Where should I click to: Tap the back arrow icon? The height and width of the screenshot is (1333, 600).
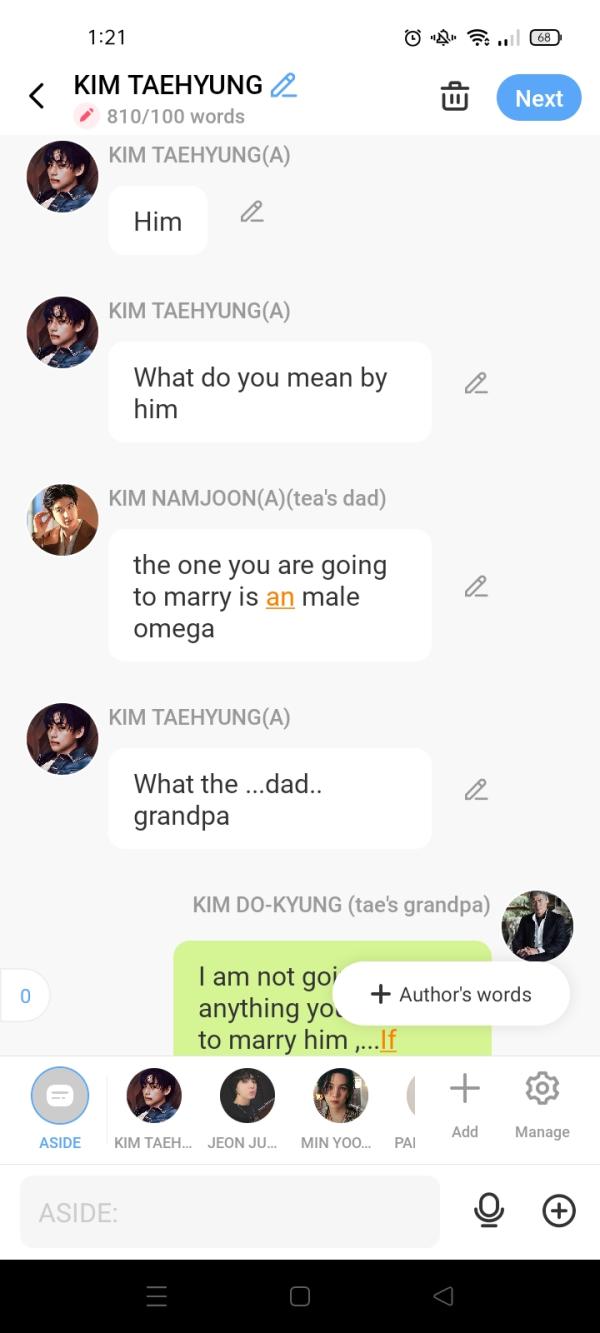[37, 96]
